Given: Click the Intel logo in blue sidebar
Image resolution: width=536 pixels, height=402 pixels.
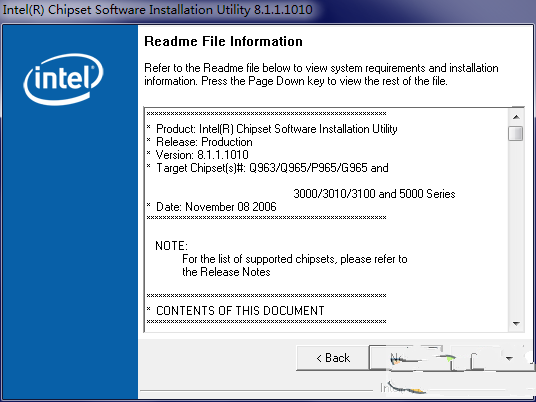Looking at the screenshot, I should pos(64,79).
